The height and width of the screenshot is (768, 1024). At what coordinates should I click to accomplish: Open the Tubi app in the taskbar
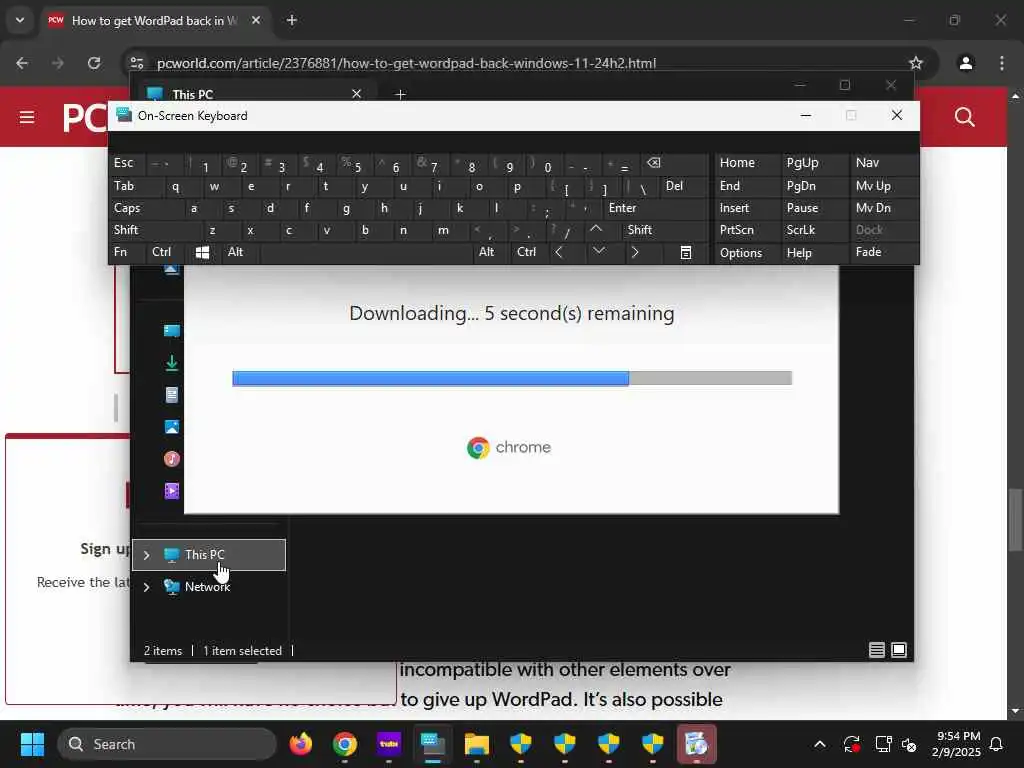click(x=389, y=744)
